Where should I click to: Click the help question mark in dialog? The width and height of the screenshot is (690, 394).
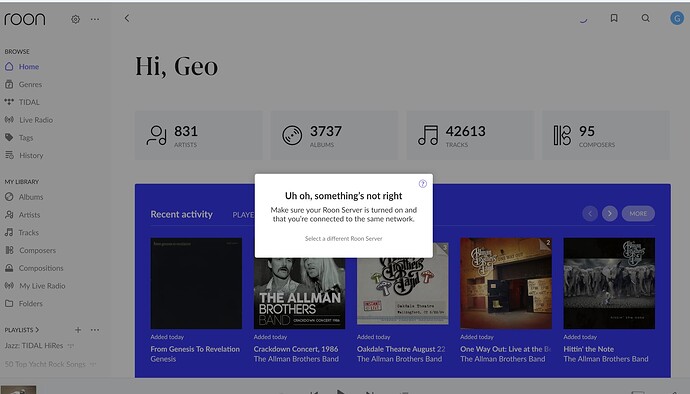click(x=422, y=184)
